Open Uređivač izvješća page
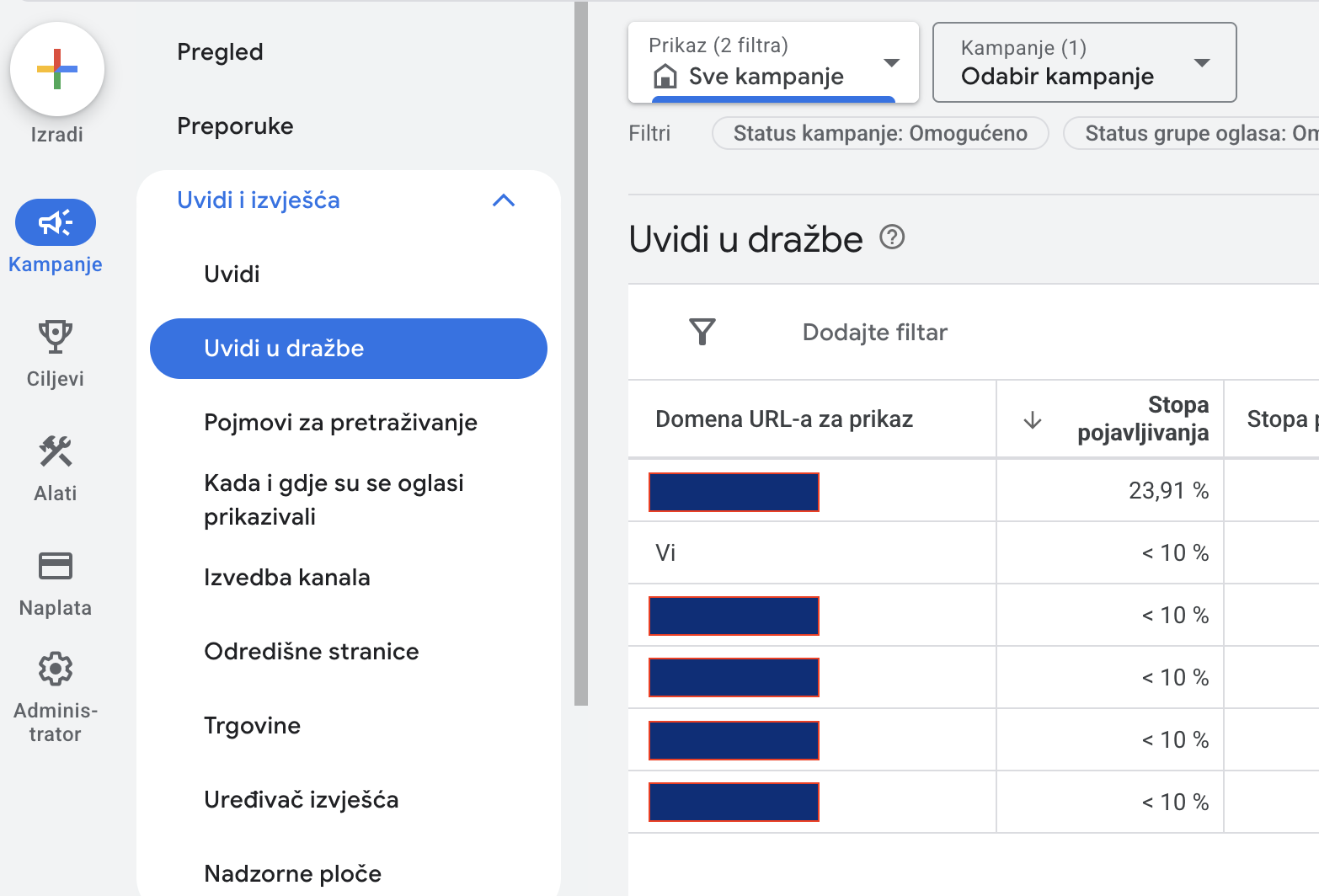 pos(301,800)
